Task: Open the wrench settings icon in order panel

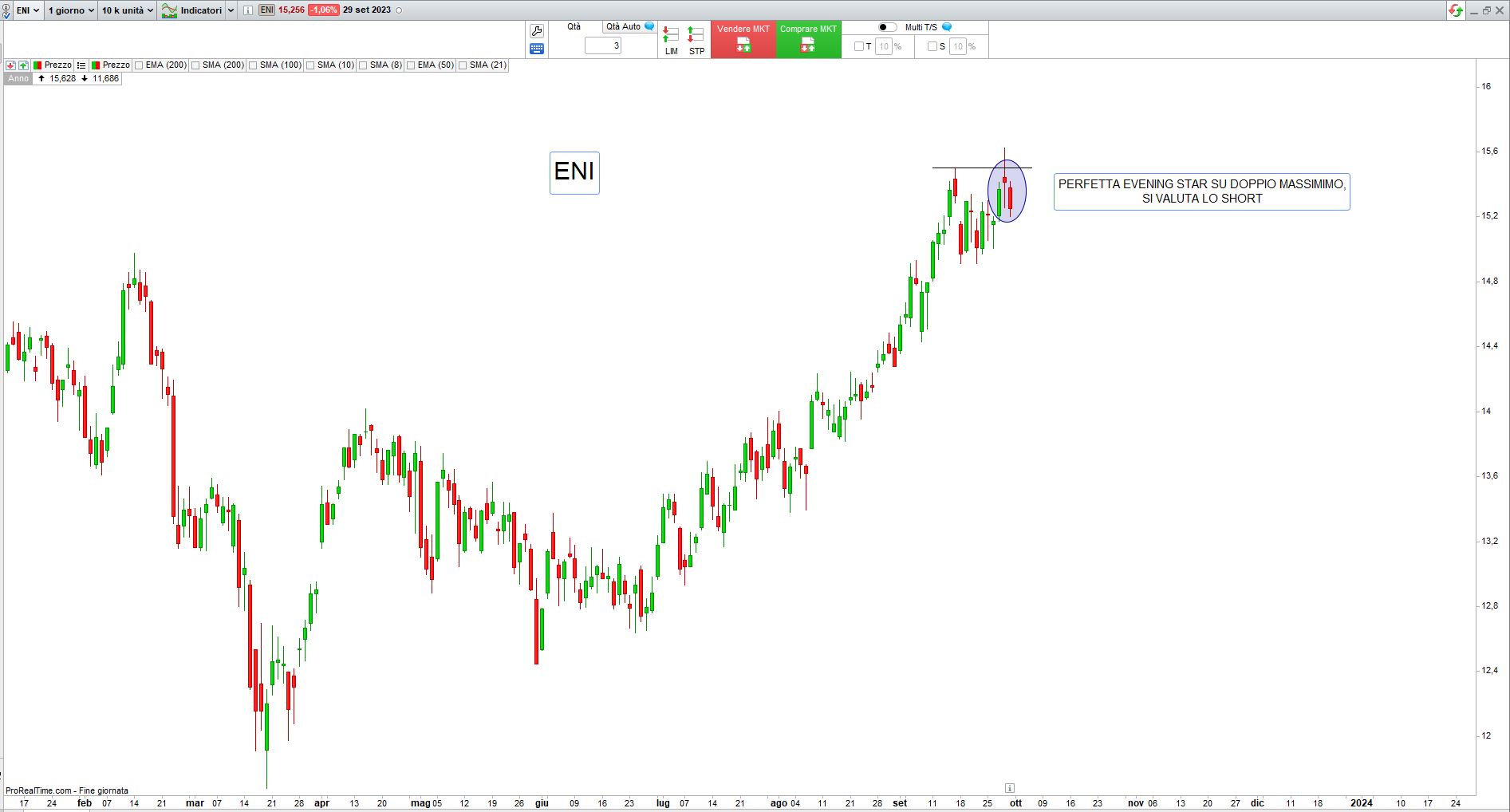Action: pyautogui.click(x=537, y=31)
